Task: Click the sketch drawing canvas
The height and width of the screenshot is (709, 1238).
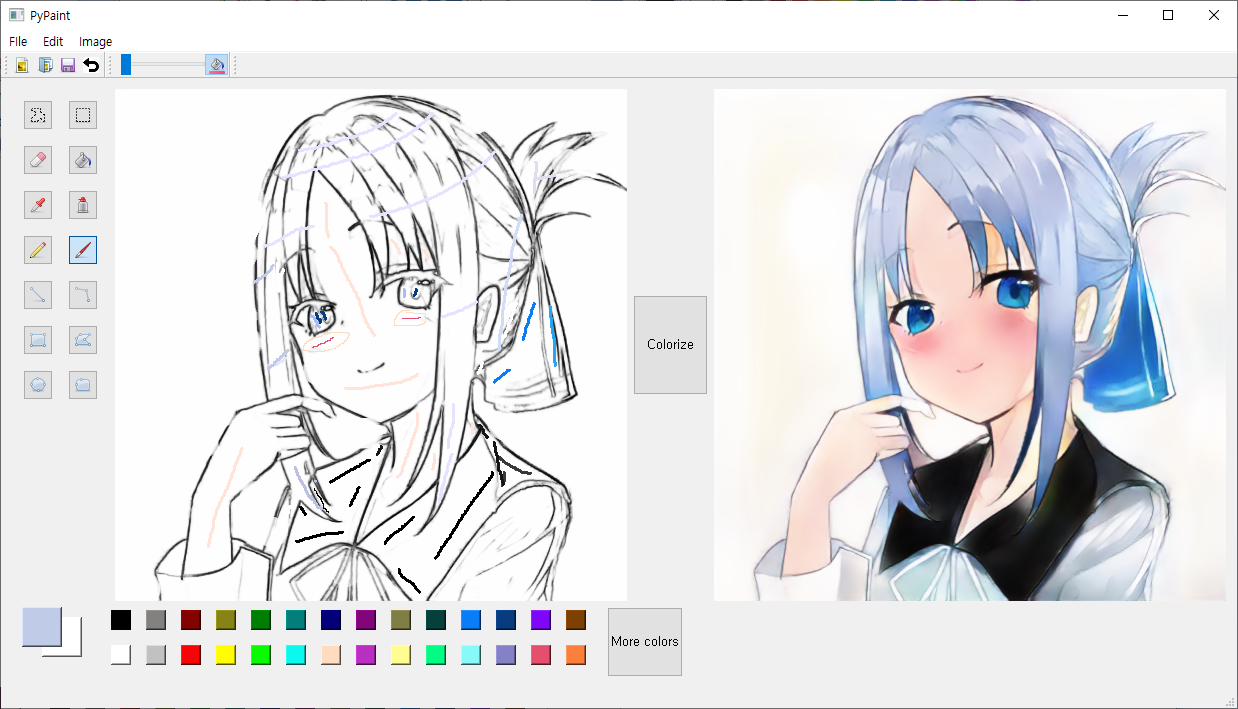Action: 371,345
